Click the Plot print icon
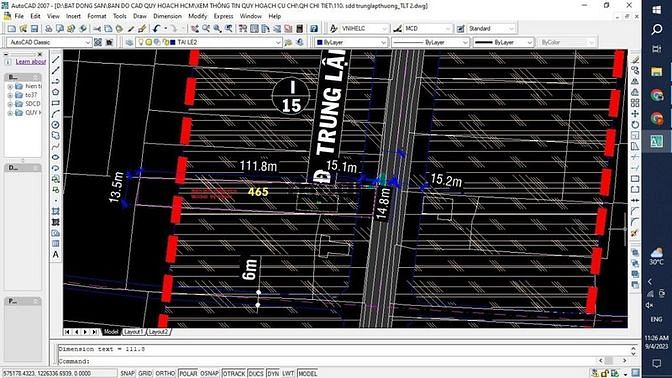The height and width of the screenshot is (378, 672). [49, 29]
